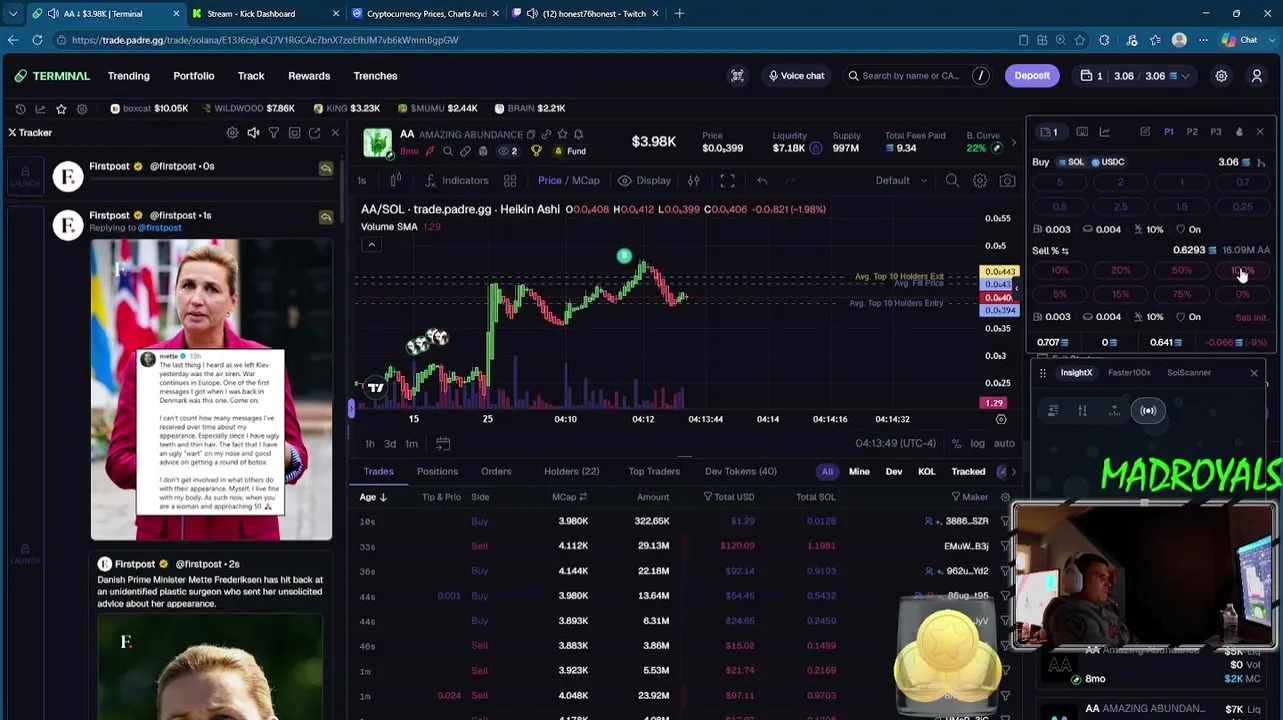This screenshot has height=720, width=1283.
Task: Toggle chart fullscreen mode
Action: pyautogui.click(x=727, y=181)
